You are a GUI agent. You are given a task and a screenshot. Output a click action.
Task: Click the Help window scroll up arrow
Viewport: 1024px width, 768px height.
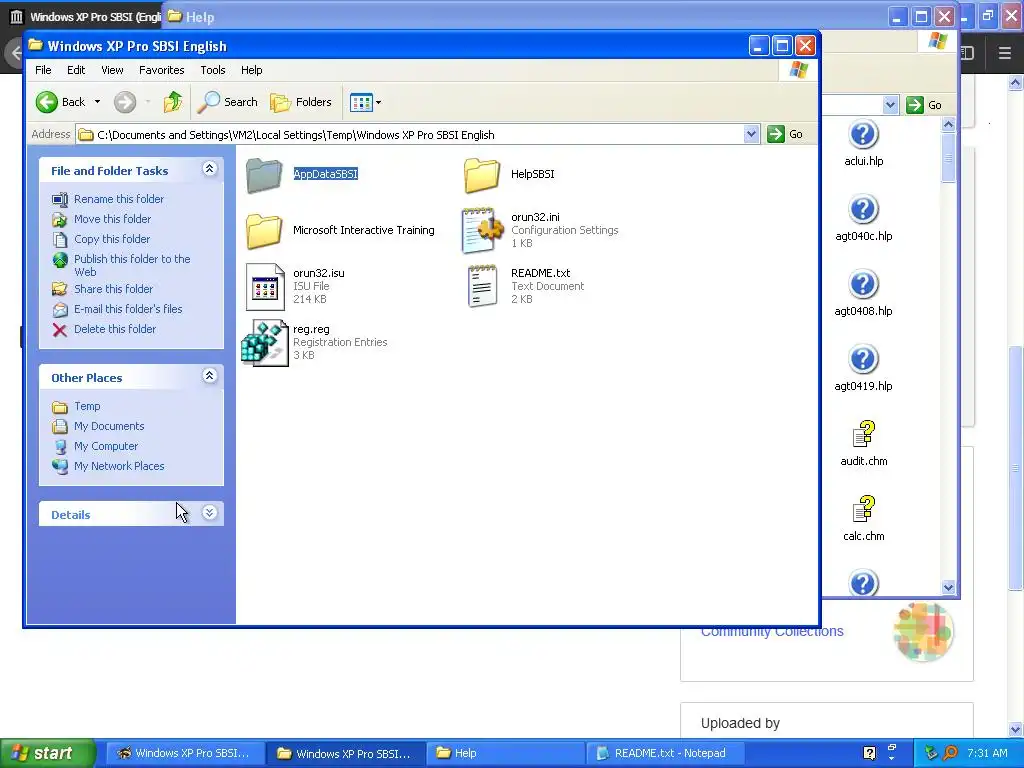[x=948, y=124]
